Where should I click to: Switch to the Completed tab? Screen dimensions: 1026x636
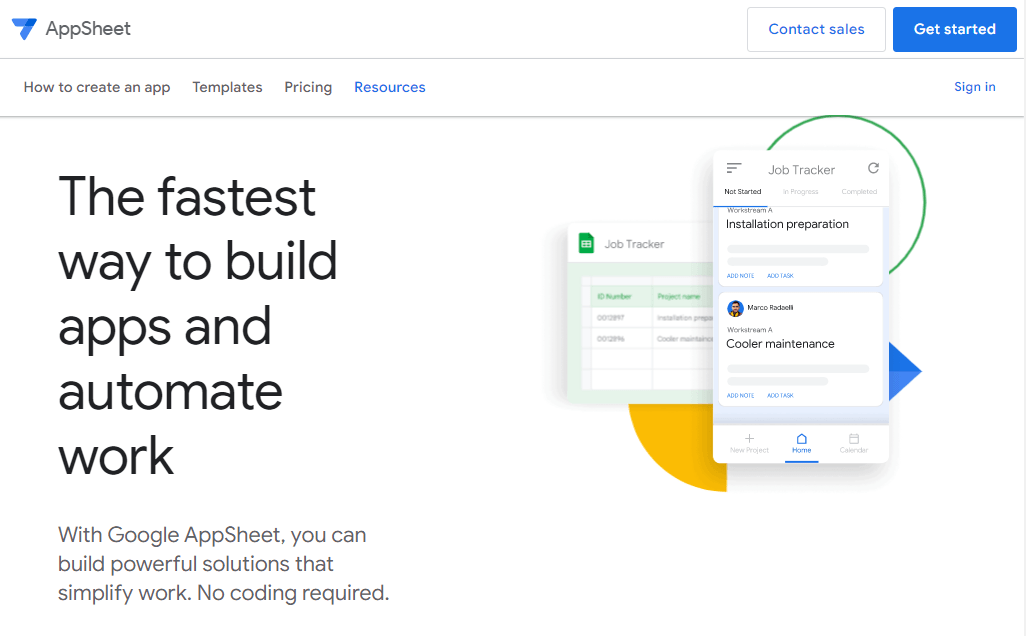click(861, 190)
